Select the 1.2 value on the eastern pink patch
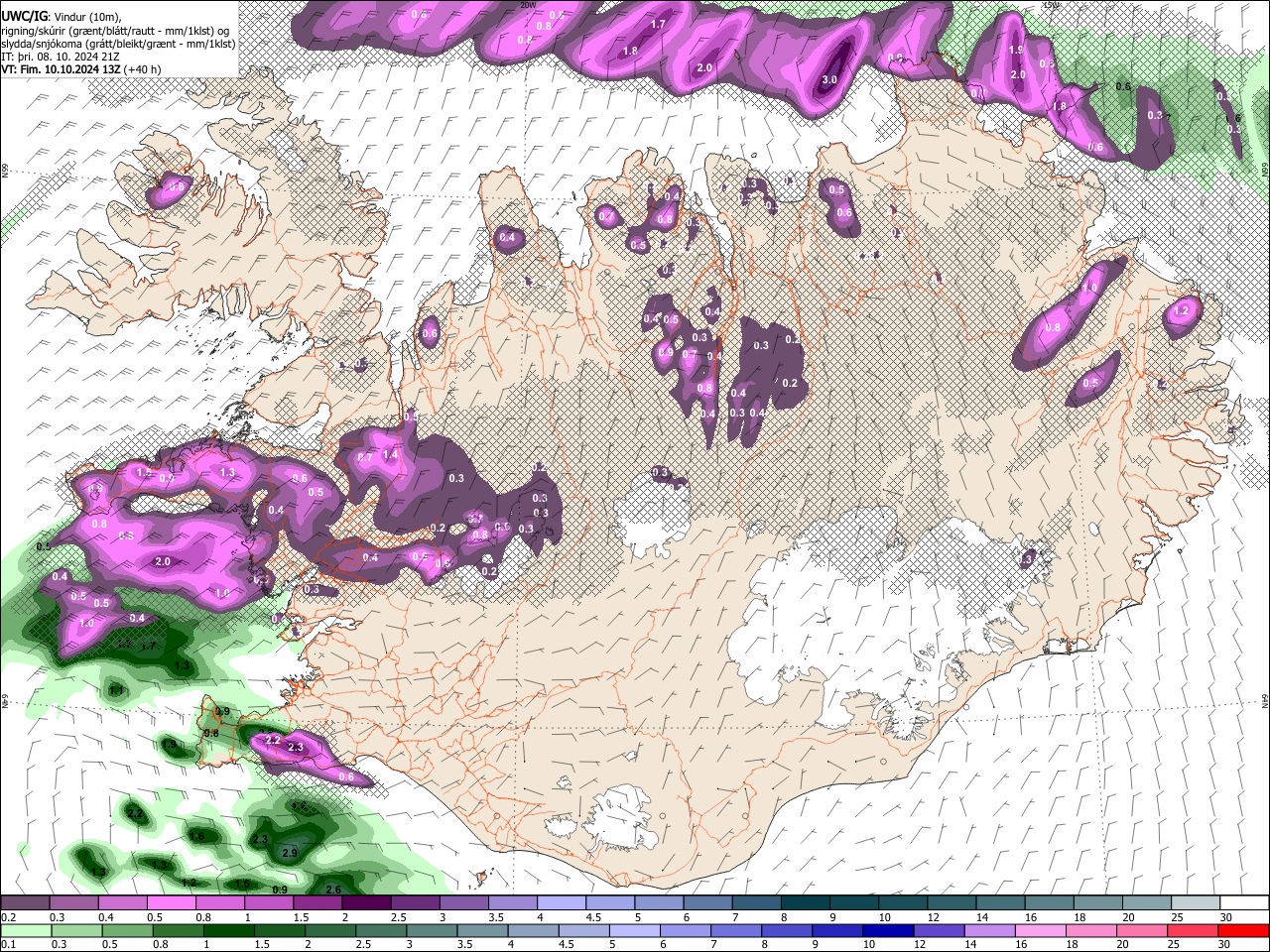1270x952 pixels. (x=1181, y=311)
